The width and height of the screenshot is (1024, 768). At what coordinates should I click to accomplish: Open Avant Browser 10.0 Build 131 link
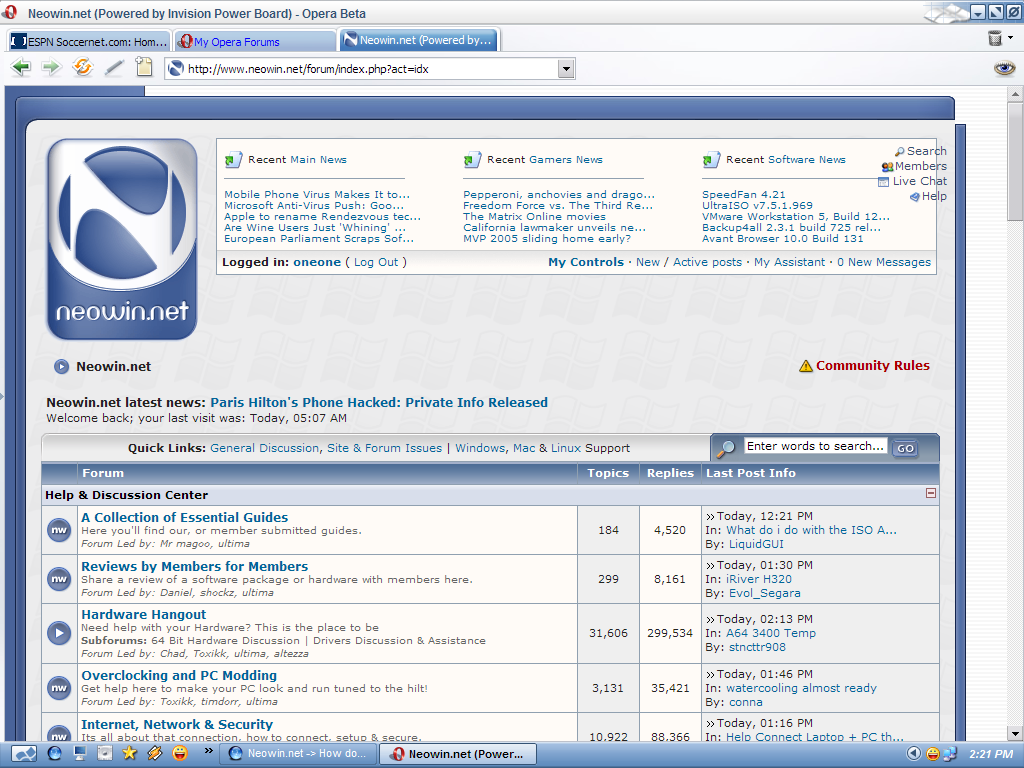coord(782,239)
